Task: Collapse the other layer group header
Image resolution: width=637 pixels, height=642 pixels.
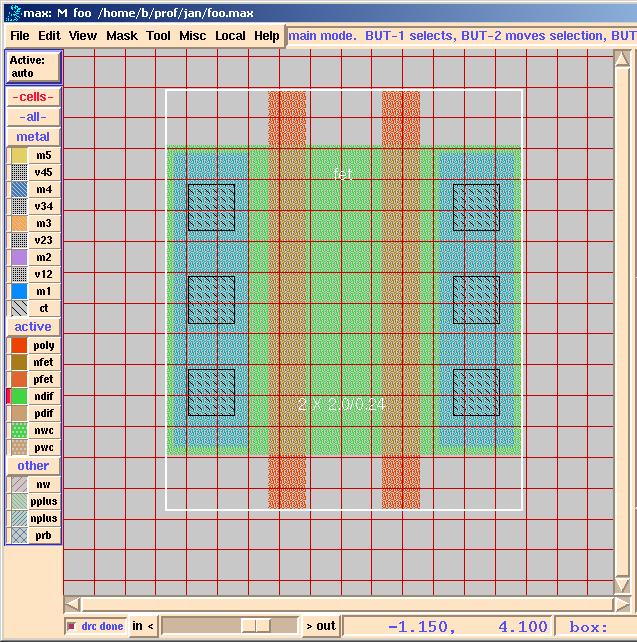Action: 33,466
